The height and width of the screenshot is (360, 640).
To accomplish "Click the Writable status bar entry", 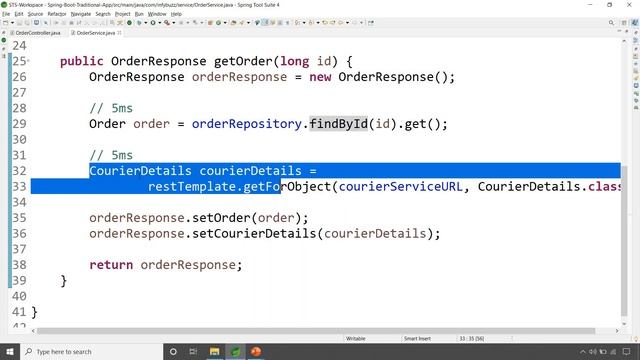I will [x=356, y=338].
